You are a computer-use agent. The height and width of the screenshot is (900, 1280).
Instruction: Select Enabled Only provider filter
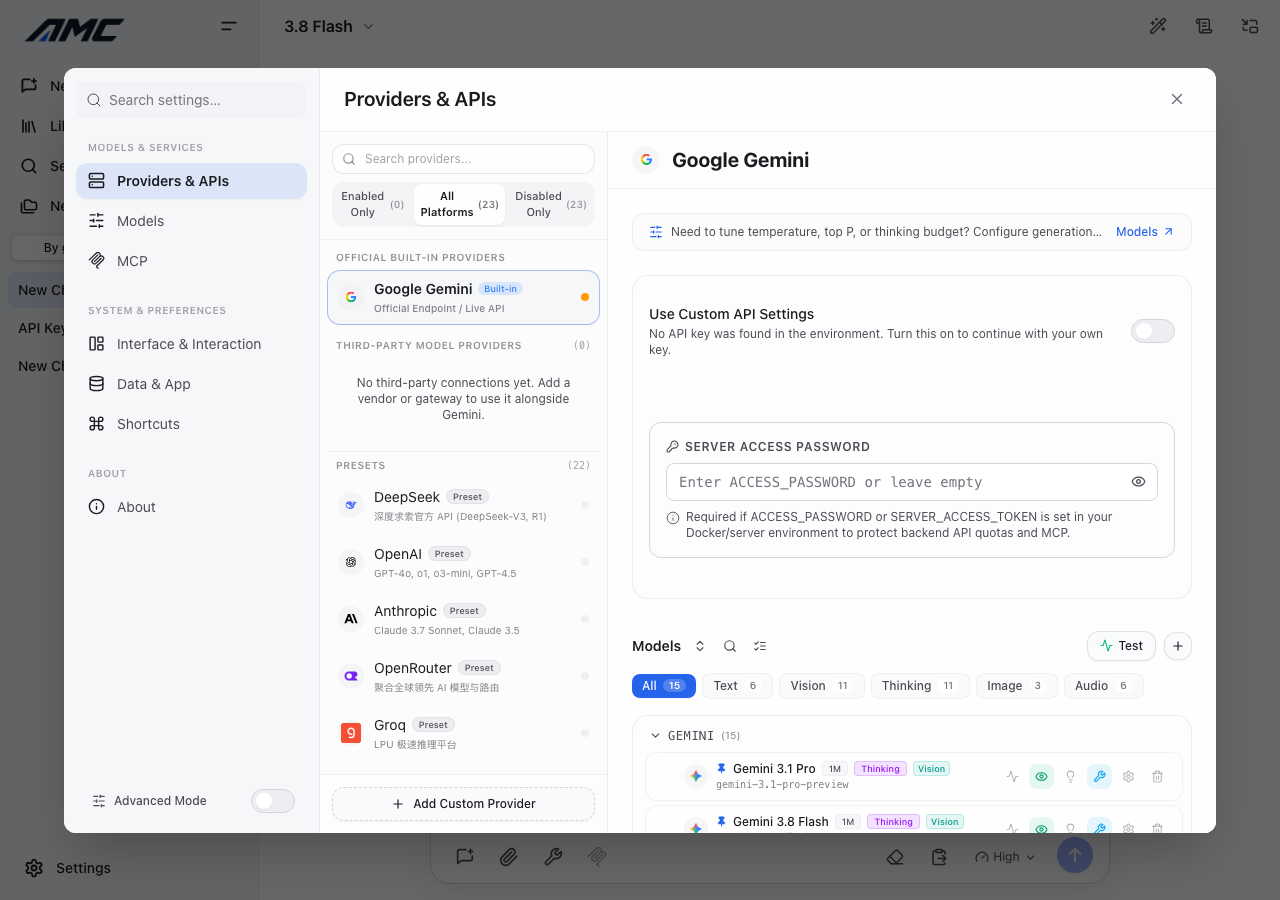372,204
